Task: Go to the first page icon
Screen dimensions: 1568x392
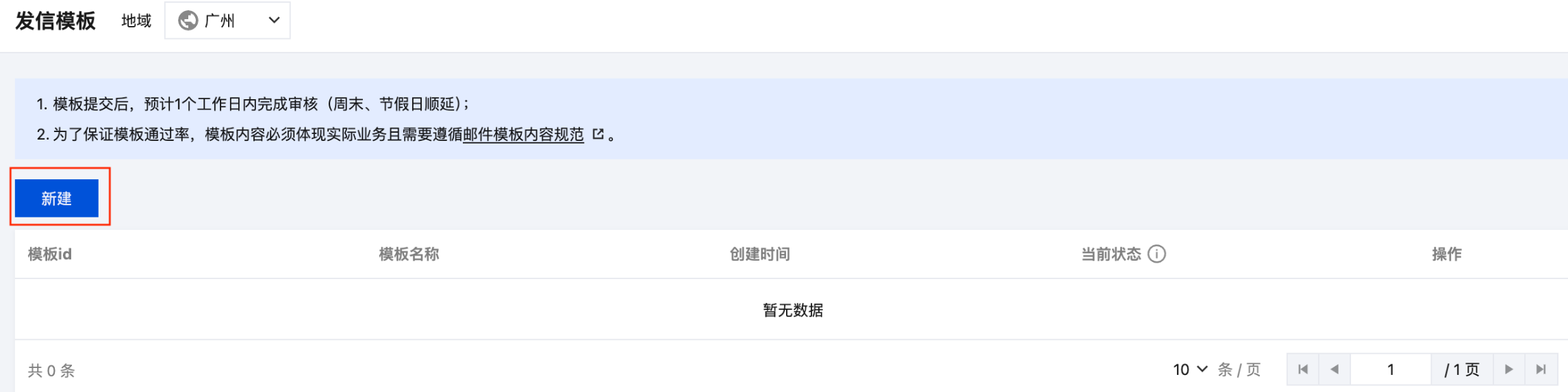Action: (x=1303, y=369)
